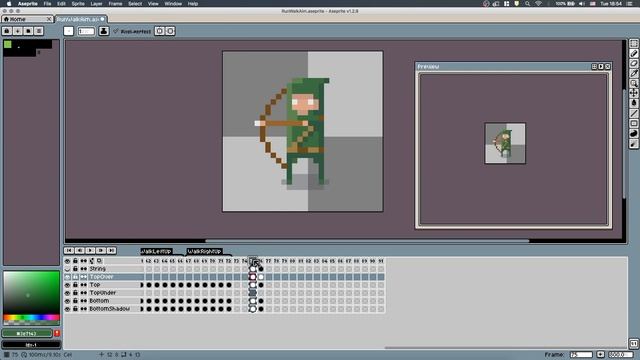640x360 pixels.
Task: Click the first symmetry option button
Action: pos(160,31)
